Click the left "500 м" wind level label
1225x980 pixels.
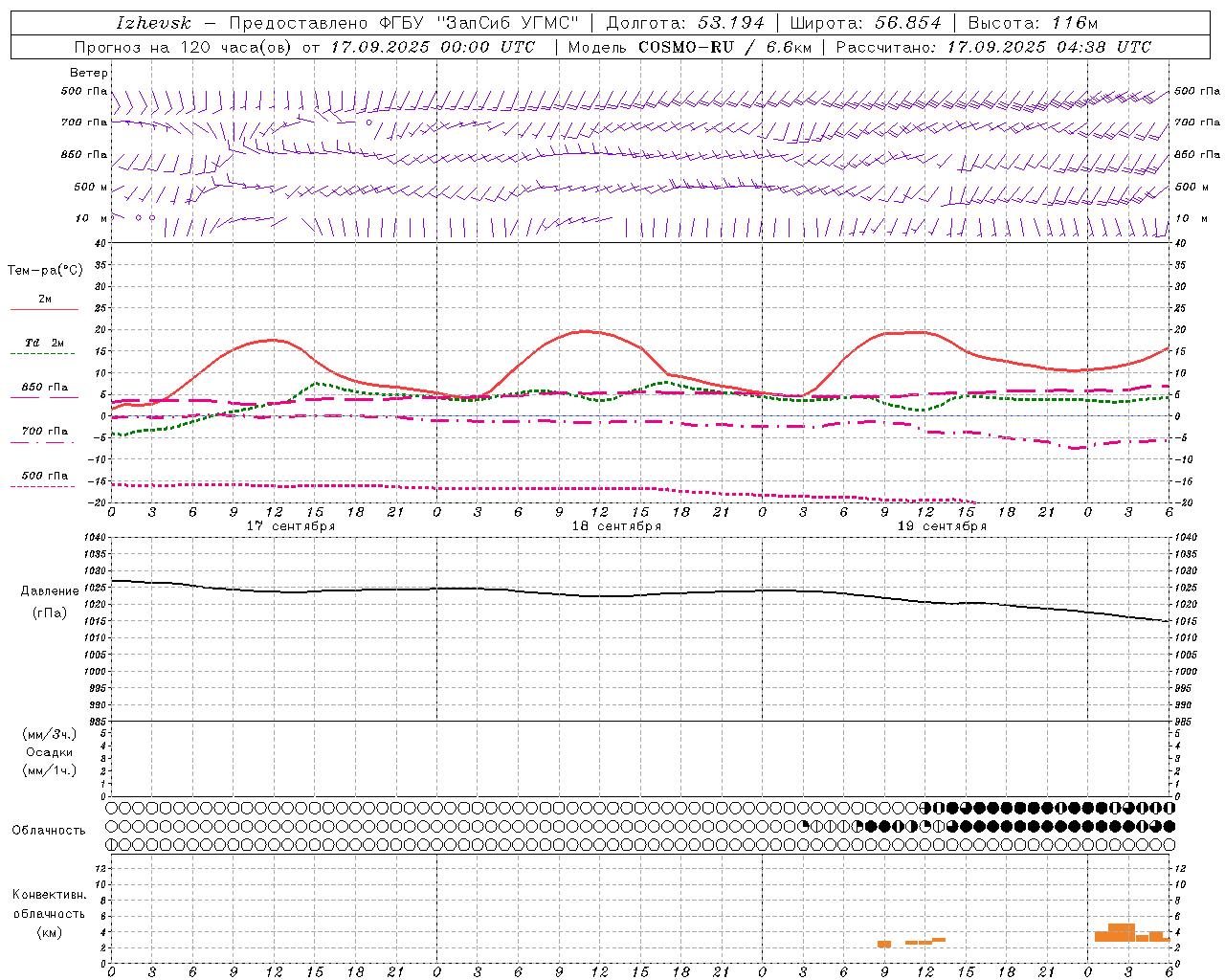click(x=91, y=187)
